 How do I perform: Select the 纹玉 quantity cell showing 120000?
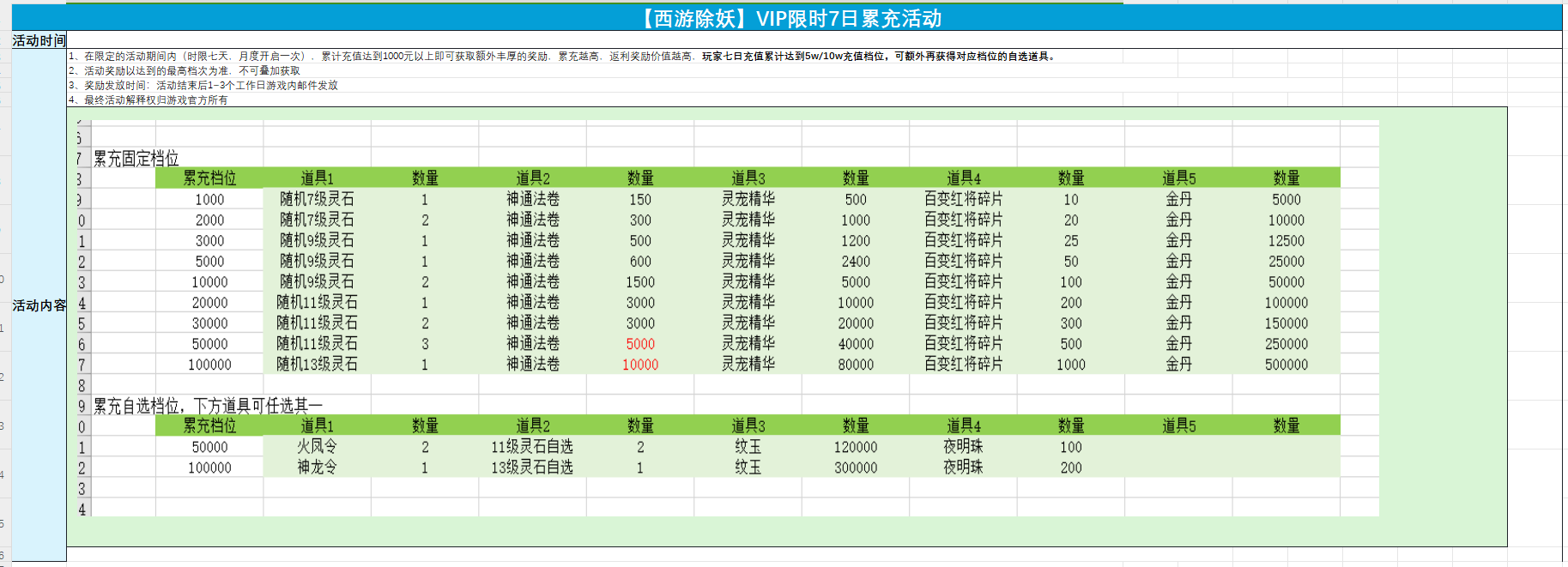point(856,447)
